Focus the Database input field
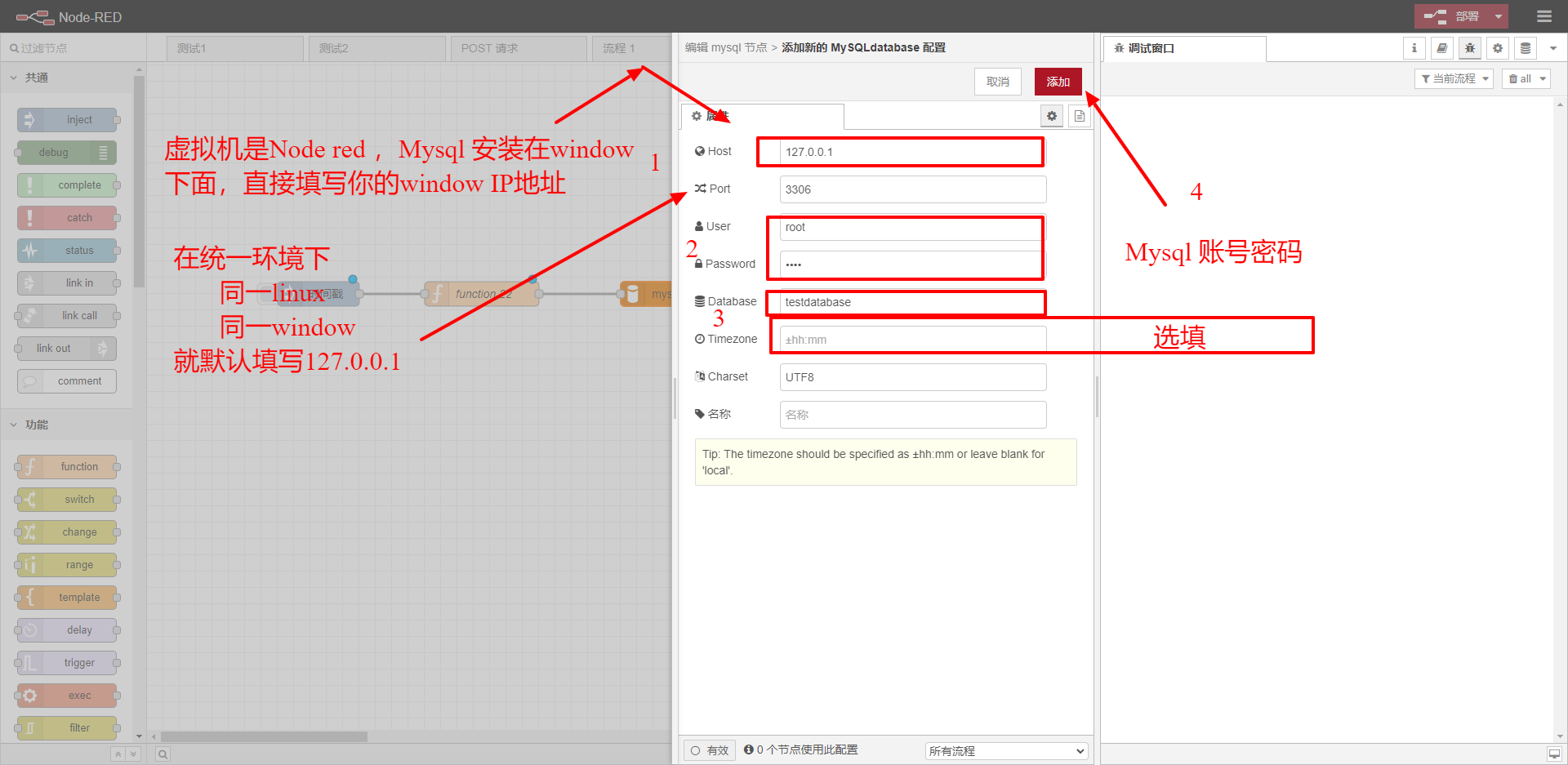The image size is (1568, 765). point(913,302)
